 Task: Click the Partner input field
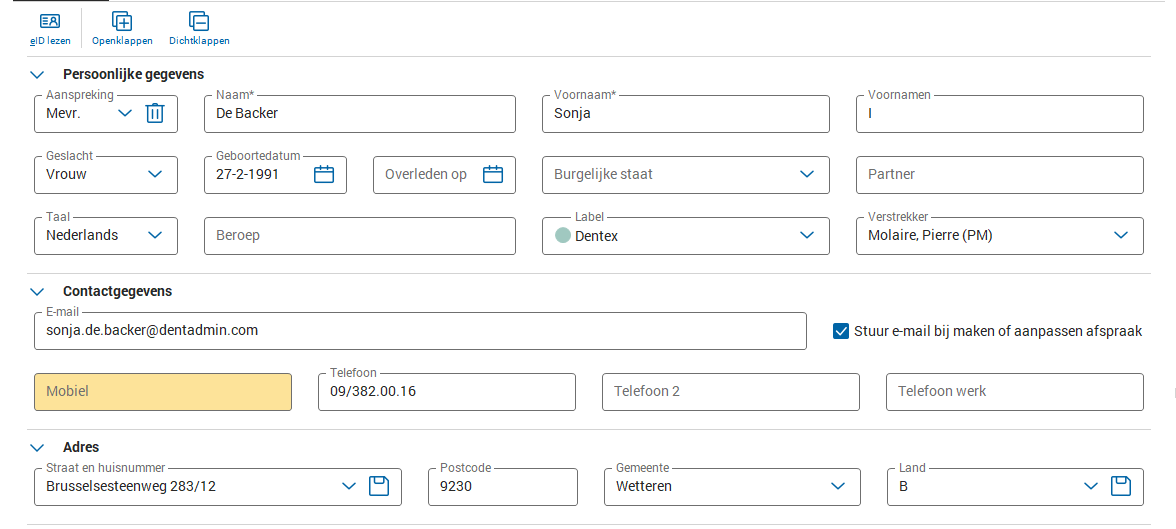click(1000, 175)
